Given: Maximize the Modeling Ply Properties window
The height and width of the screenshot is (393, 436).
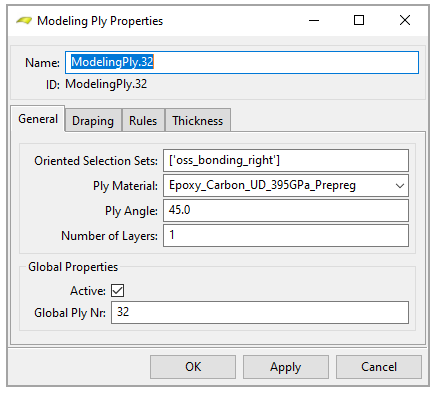Looking at the screenshot, I should pyautogui.click(x=359, y=21).
